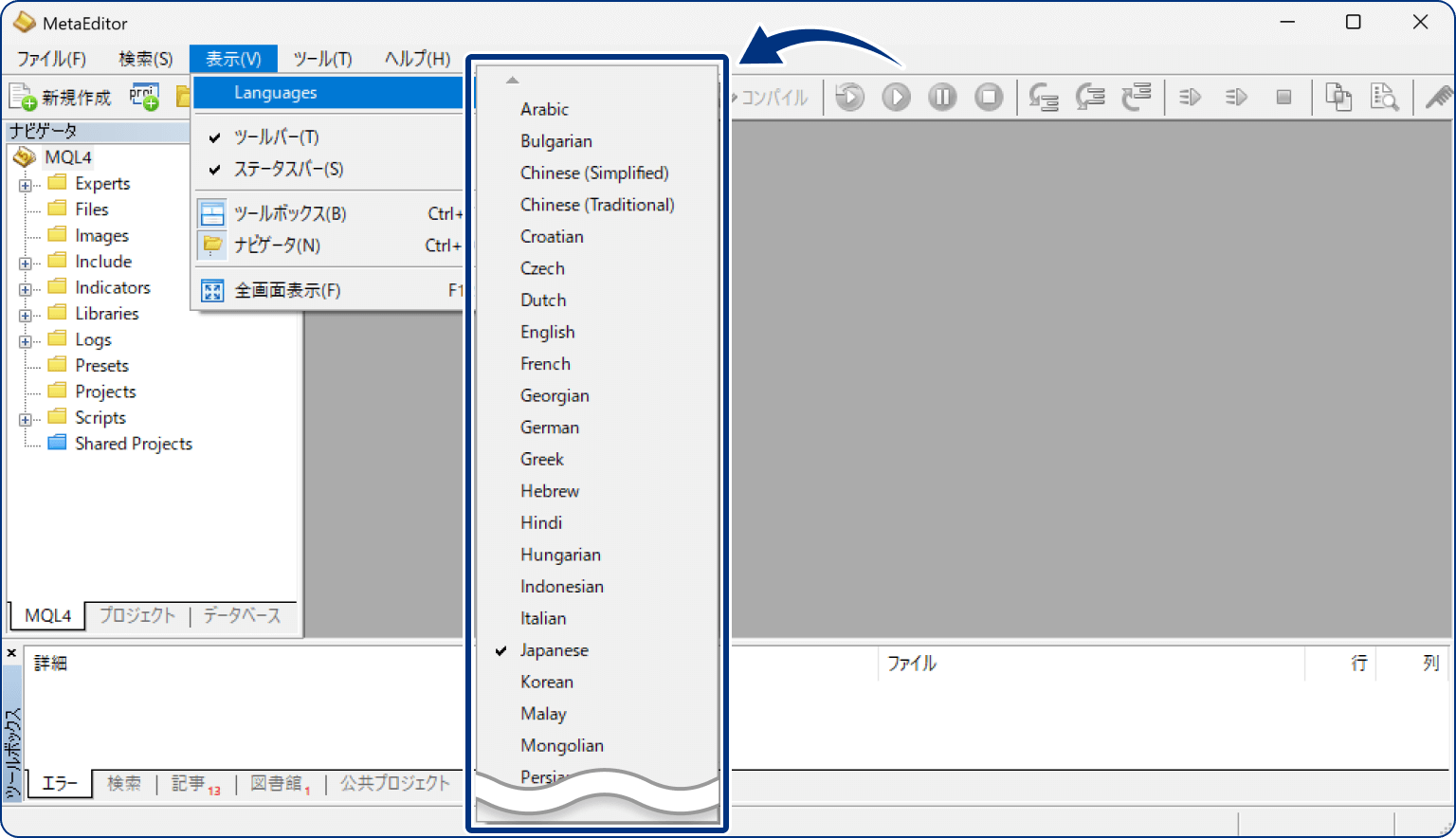Click the pause debugging toolbar icon
Viewport: 1456px width, 838px height.
942,97
